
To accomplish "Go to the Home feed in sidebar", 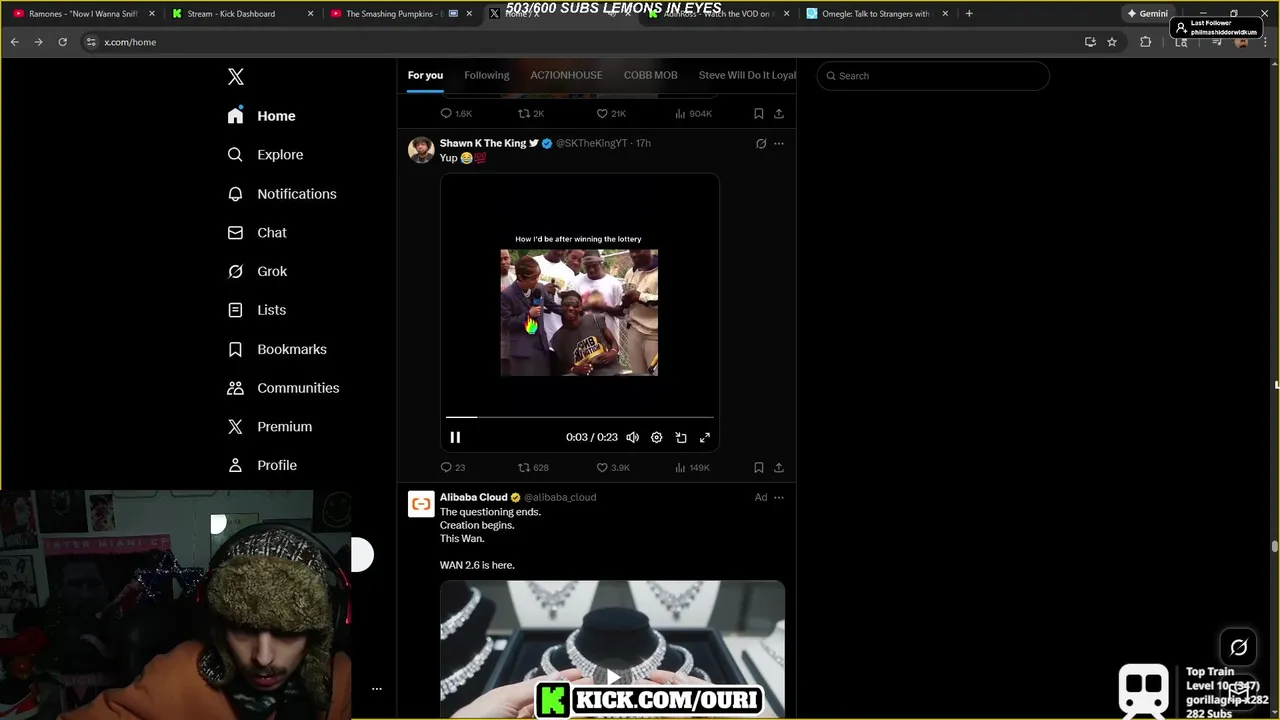I will coord(261,116).
